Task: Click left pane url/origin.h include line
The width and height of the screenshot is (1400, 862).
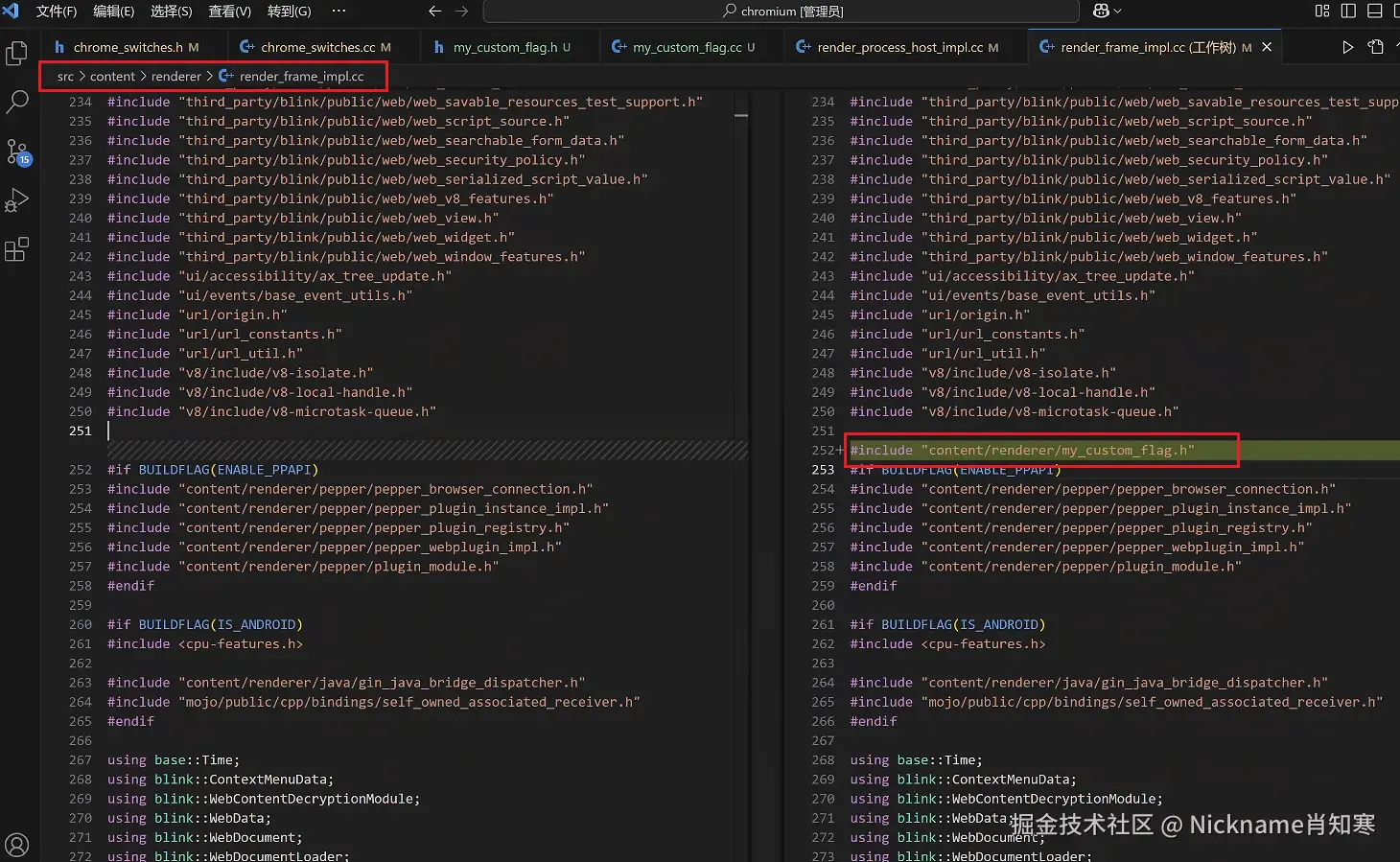Action: tap(198, 315)
